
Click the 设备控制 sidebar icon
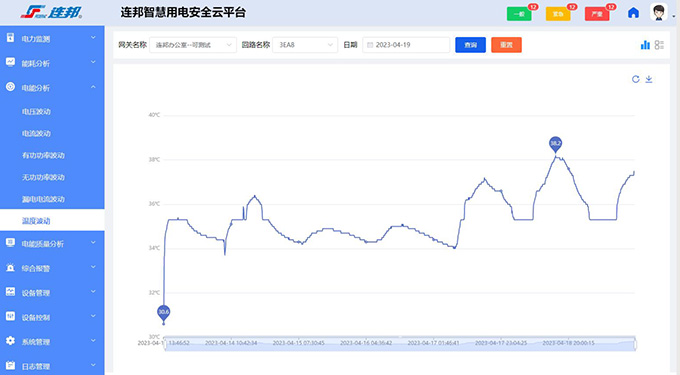[10, 316]
